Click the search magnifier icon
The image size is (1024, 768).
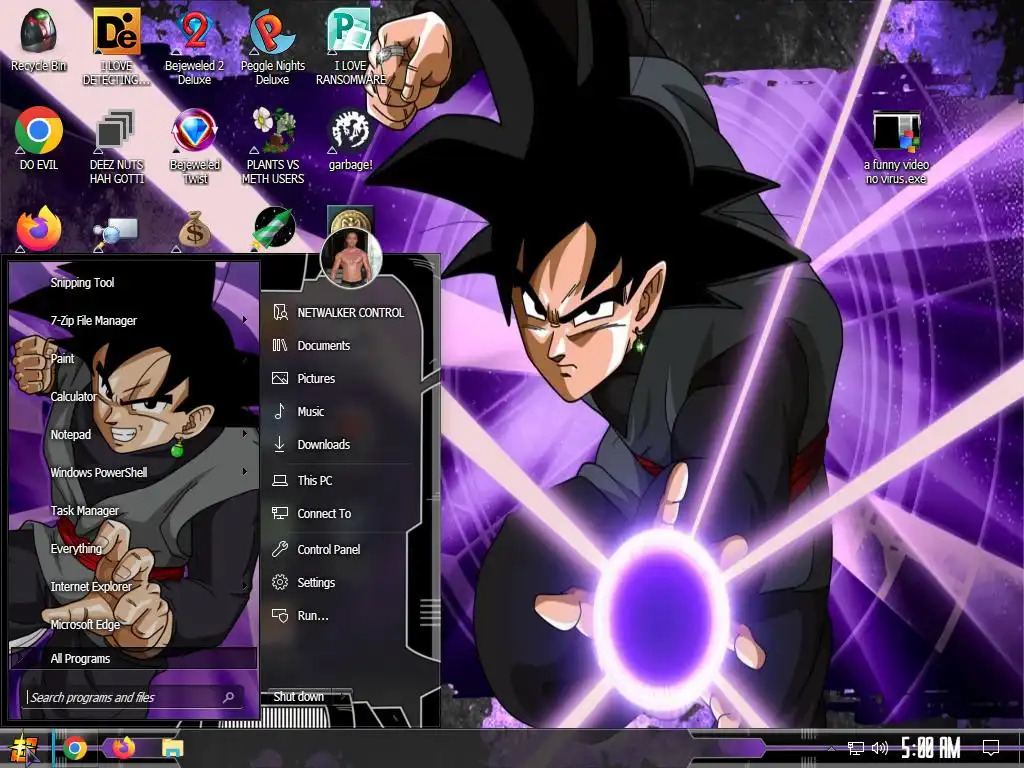coord(229,697)
